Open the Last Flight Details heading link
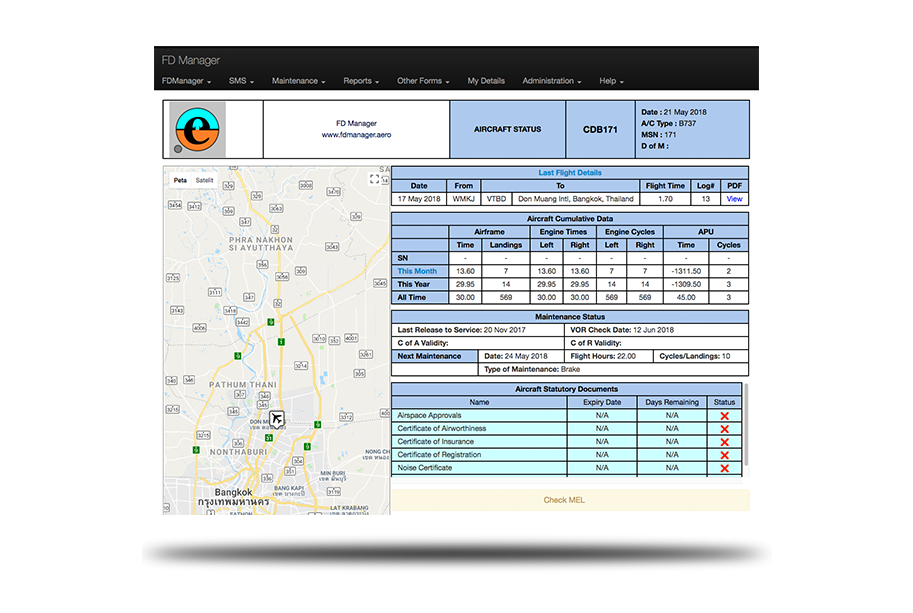Viewport: 913px width, 613px height. [x=569, y=173]
